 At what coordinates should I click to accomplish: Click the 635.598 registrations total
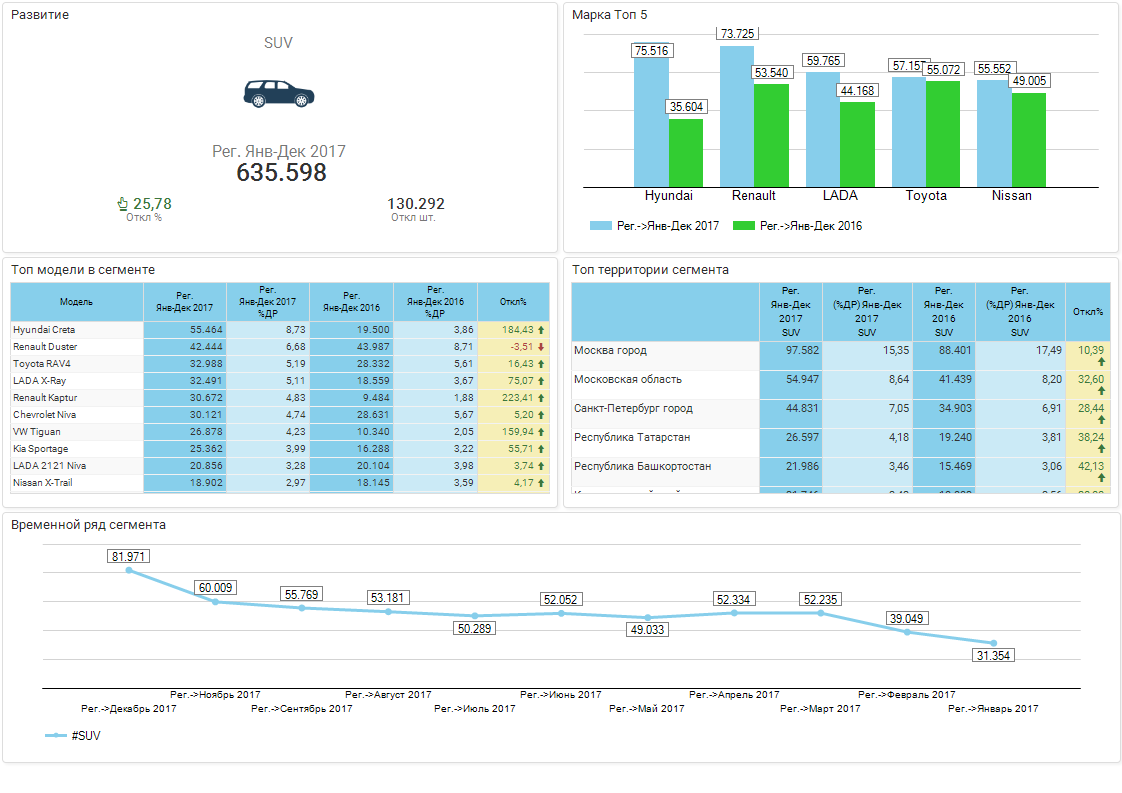[281, 173]
